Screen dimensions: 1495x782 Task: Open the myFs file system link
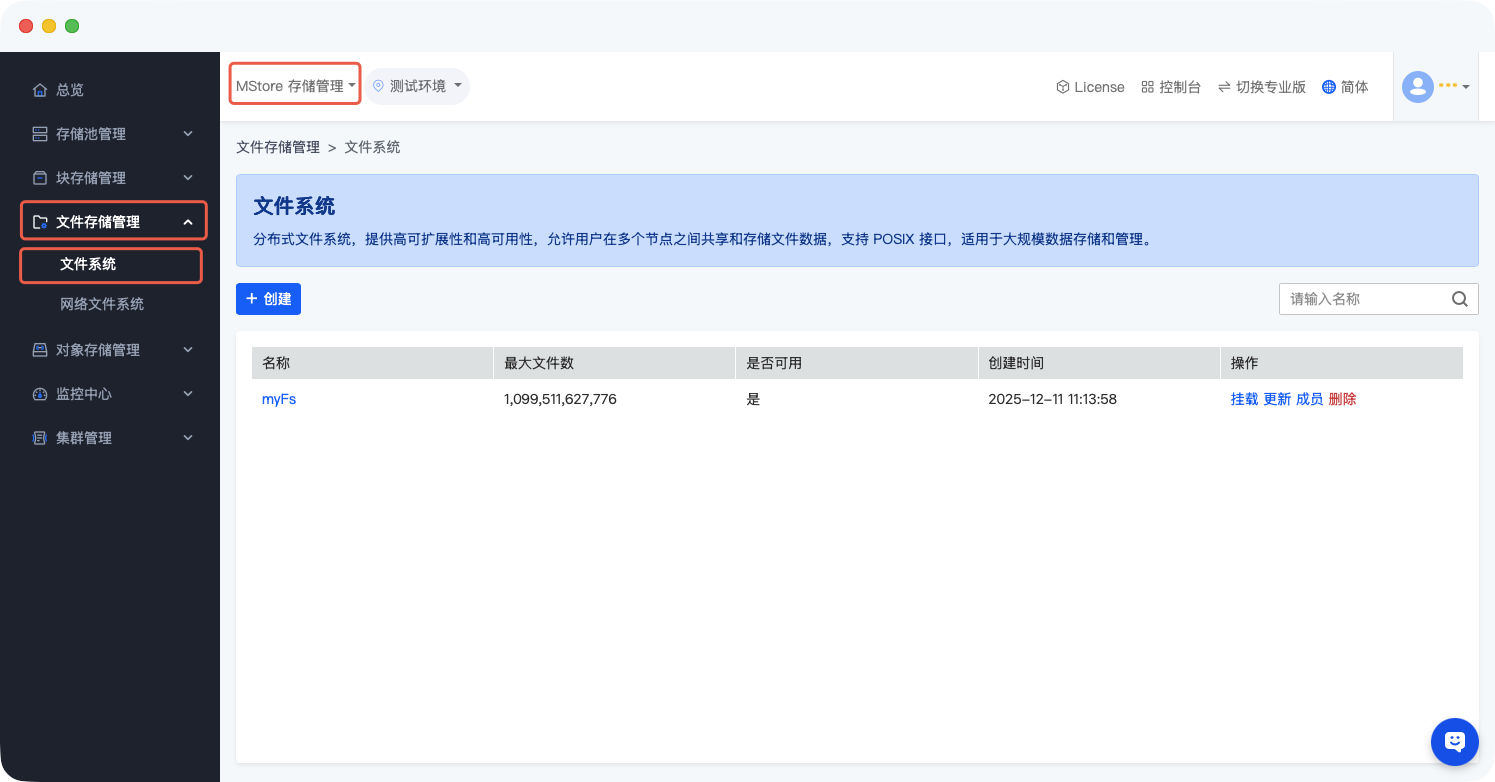coord(279,399)
